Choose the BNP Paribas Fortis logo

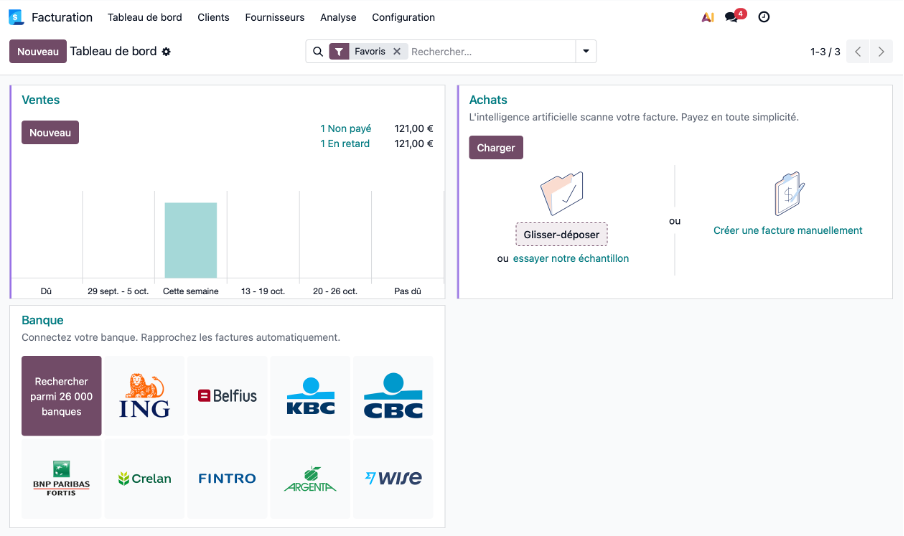61,478
